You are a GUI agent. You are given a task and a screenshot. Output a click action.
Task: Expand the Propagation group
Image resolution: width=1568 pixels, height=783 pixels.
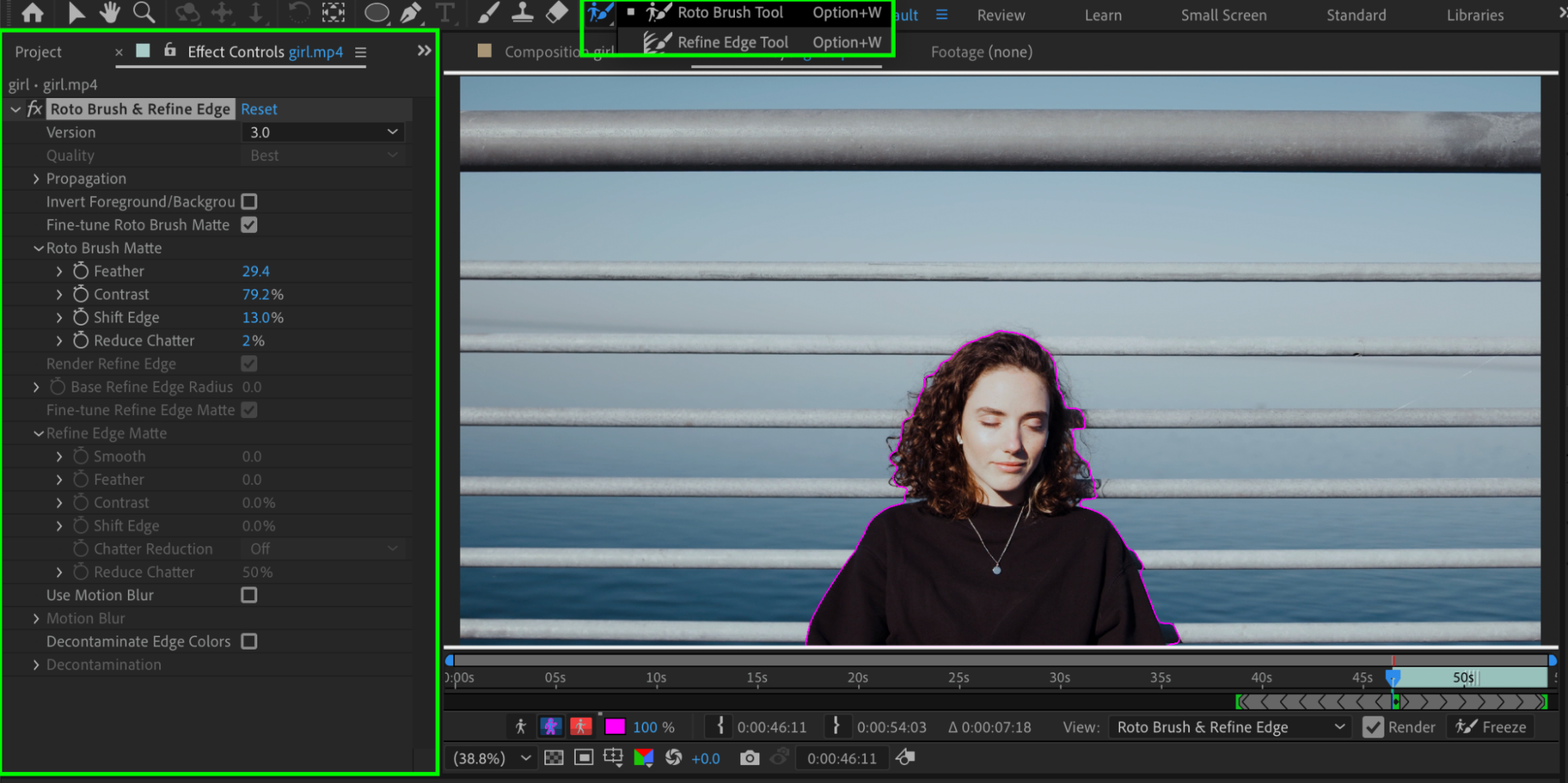pos(36,179)
